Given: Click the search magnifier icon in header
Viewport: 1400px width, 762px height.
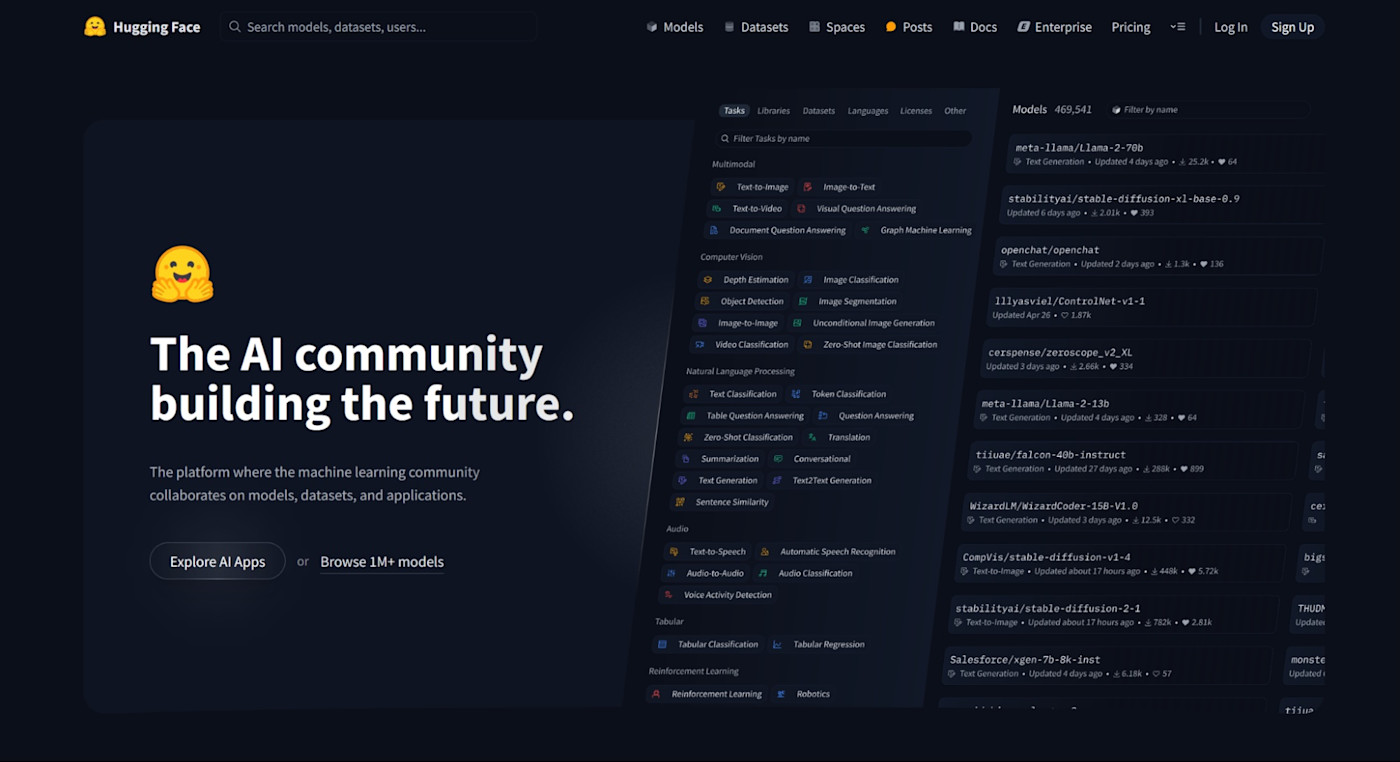Looking at the screenshot, I should click(235, 27).
